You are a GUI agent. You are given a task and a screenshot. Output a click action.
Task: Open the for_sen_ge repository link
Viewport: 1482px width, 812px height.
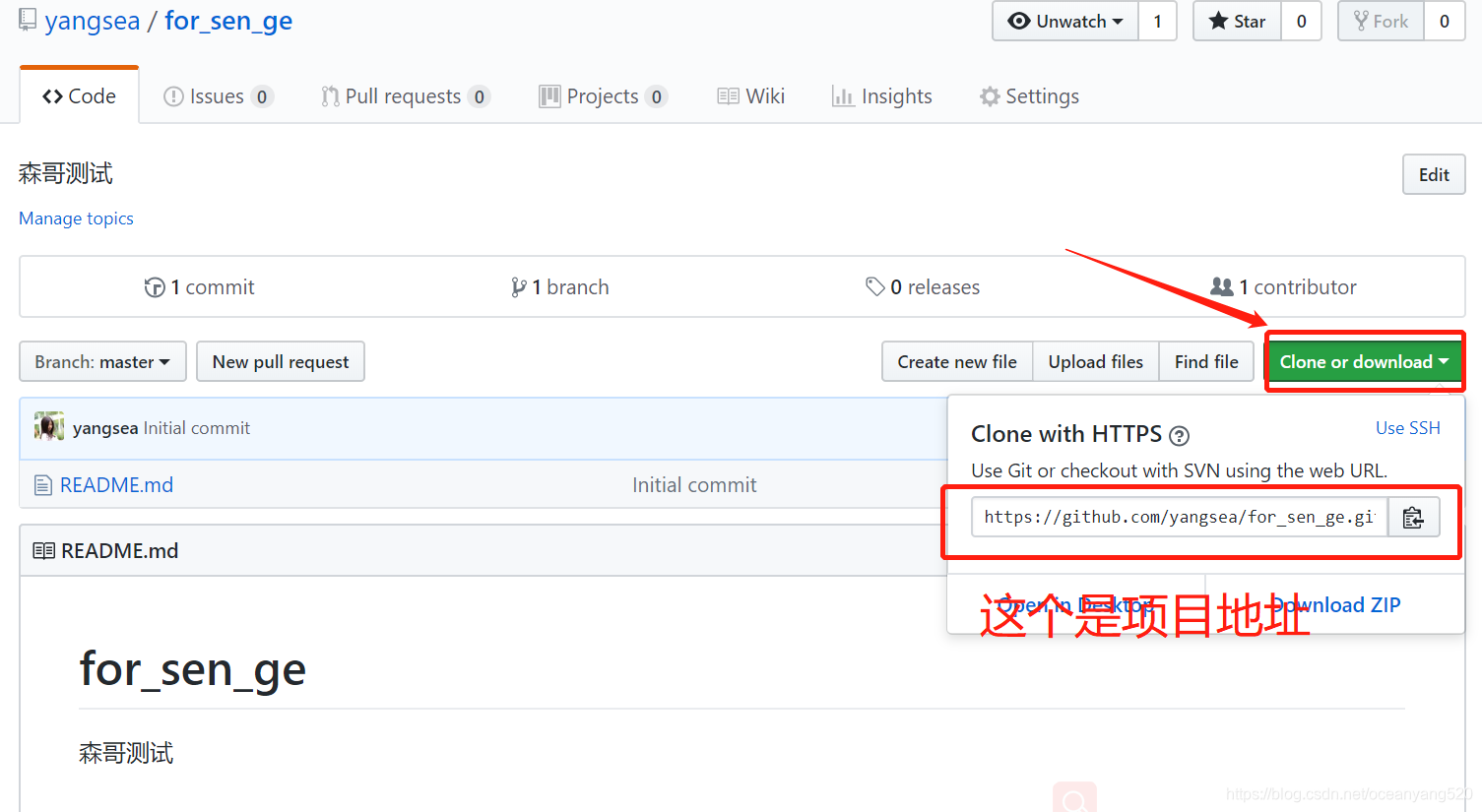pyautogui.click(x=228, y=21)
